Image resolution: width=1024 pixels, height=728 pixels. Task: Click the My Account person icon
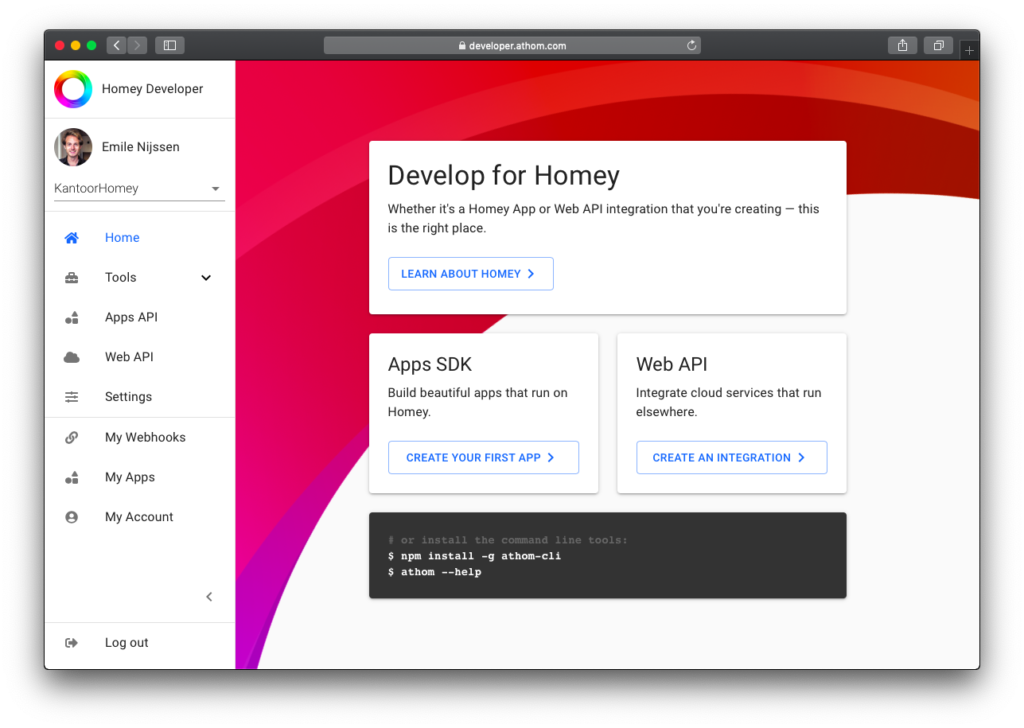[72, 517]
